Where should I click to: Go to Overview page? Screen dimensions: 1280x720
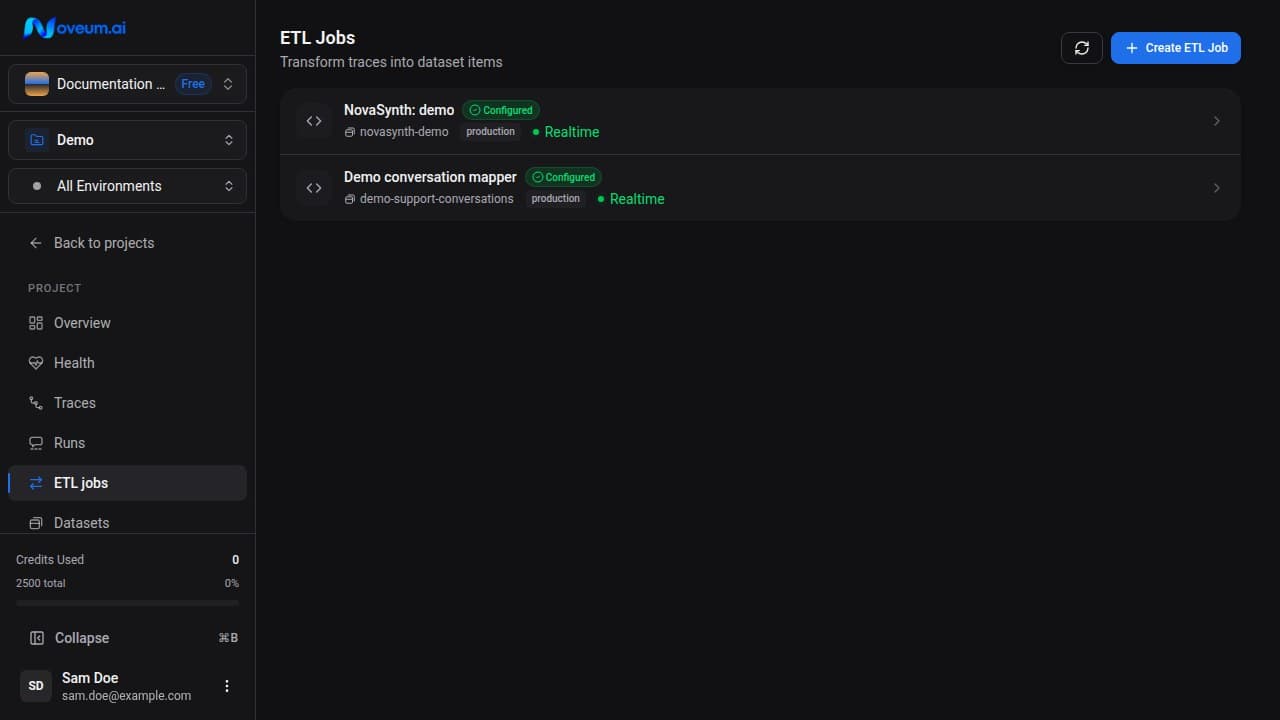127,323
